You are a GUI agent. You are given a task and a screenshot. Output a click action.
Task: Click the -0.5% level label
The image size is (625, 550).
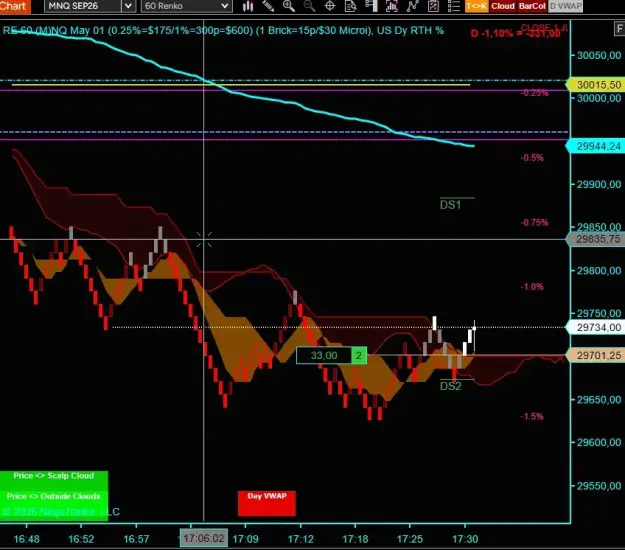click(x=532, y=157)
